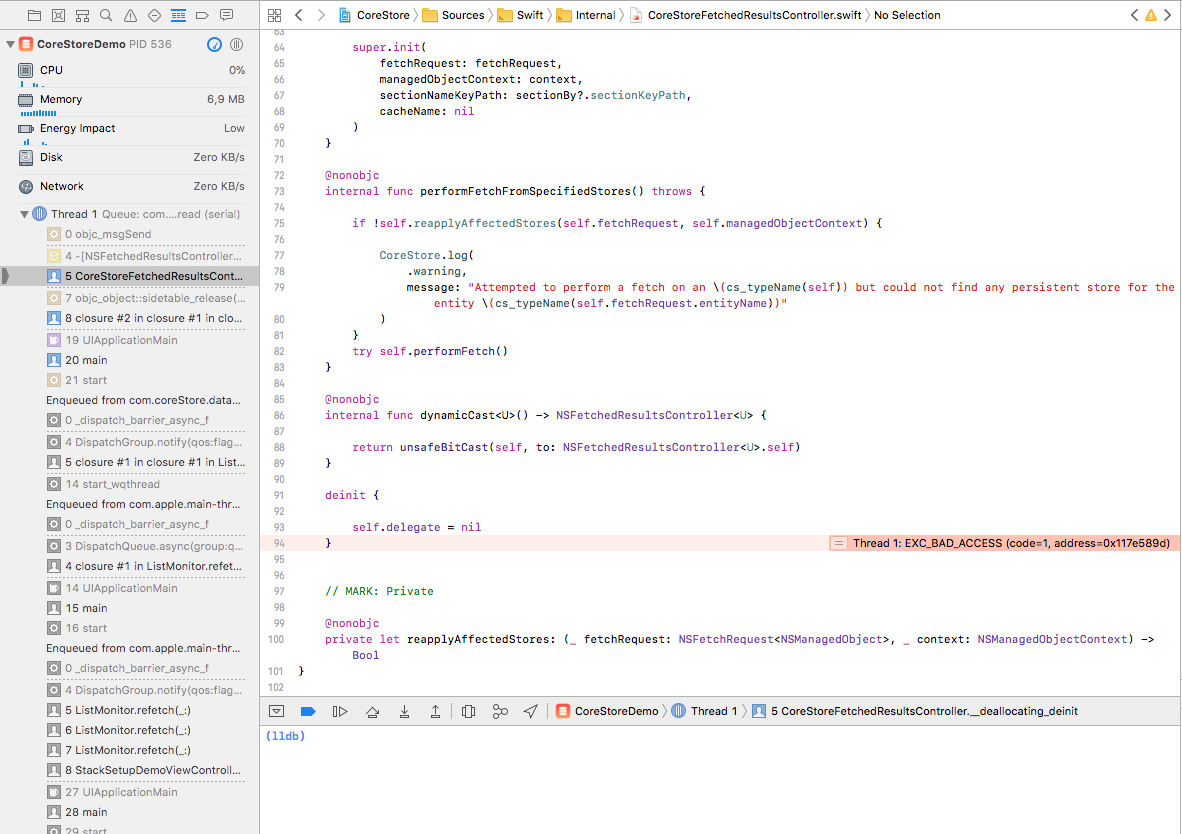Go forward in editor history
This screenshot has height=834, width=1182.
(321, 15)
